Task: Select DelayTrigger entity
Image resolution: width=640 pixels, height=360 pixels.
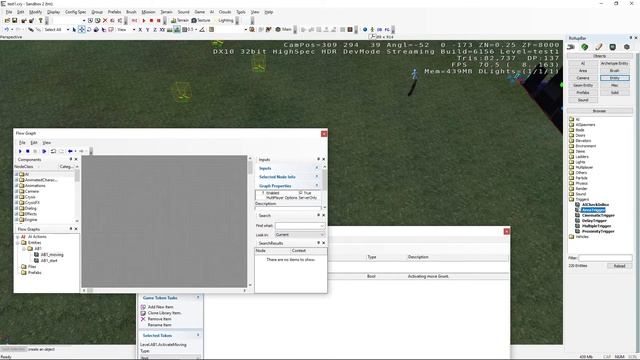Action: (x=594, y=221)
